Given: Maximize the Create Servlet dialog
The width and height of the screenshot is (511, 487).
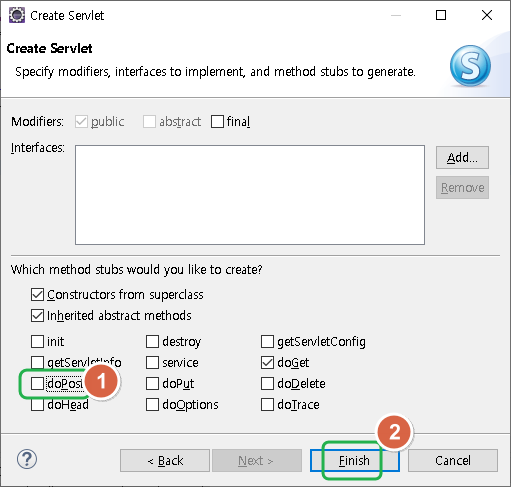Looking at the screenshot, I should point(441,15).
